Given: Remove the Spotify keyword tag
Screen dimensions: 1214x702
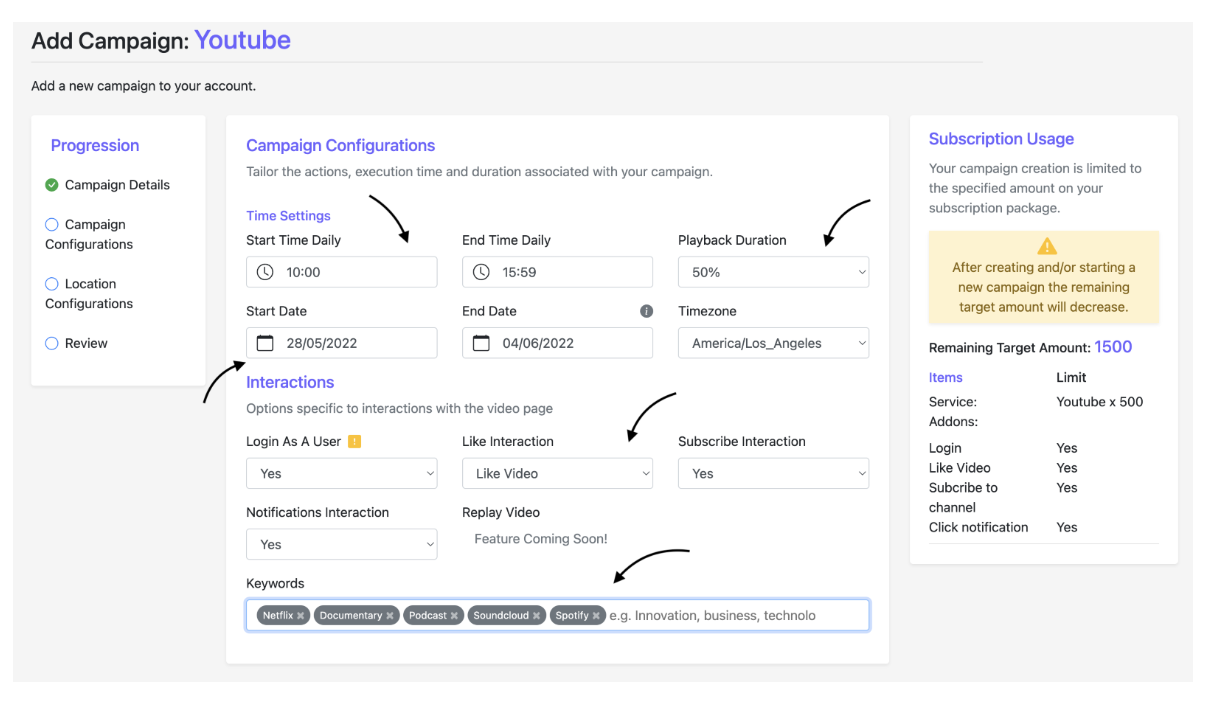Looking at the screenshot, I should pos(596,616).
